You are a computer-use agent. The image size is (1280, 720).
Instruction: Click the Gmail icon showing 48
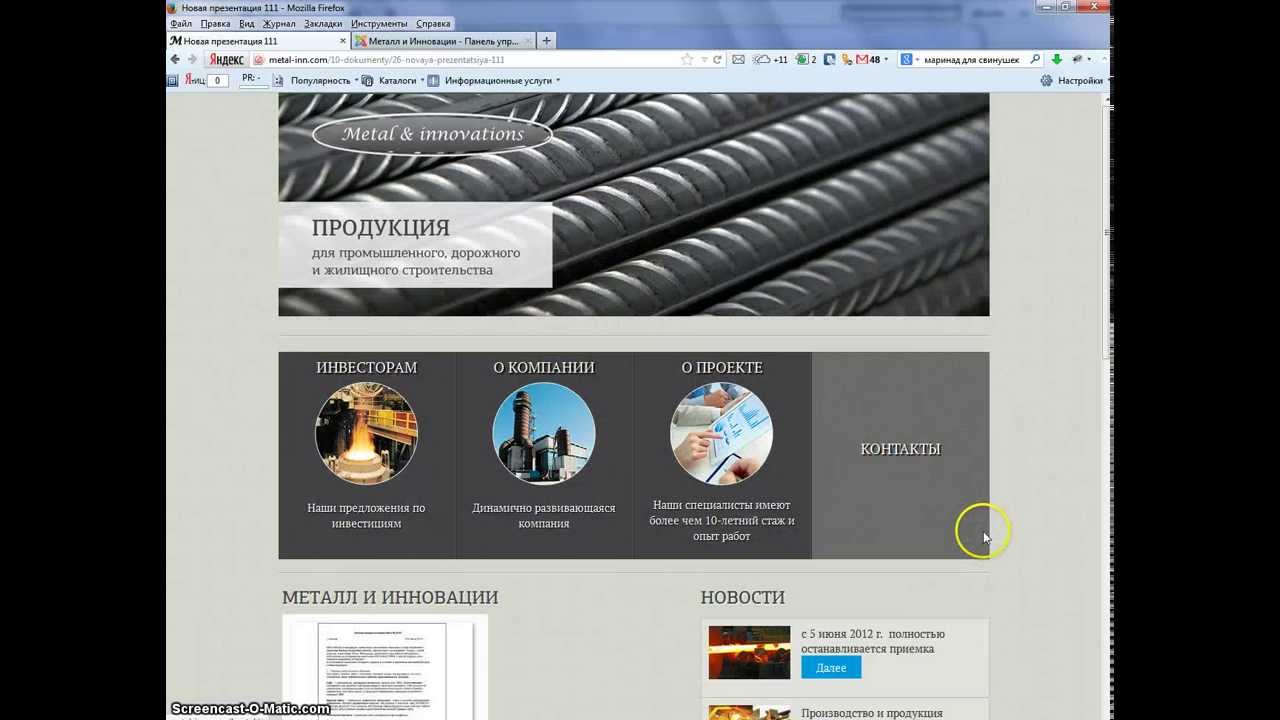[867, 60]
